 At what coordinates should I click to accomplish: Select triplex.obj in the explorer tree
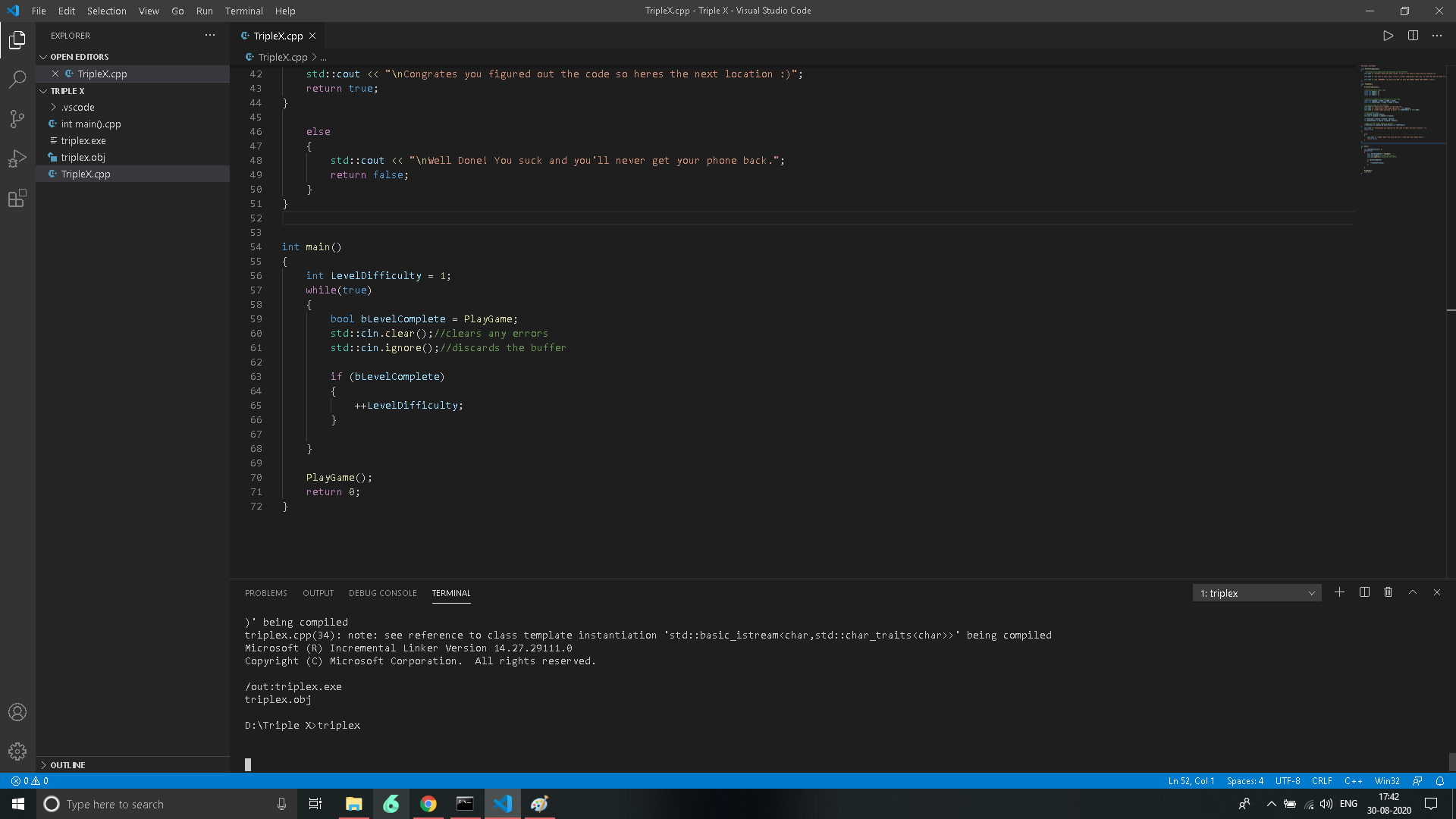[x=83, y=157]
